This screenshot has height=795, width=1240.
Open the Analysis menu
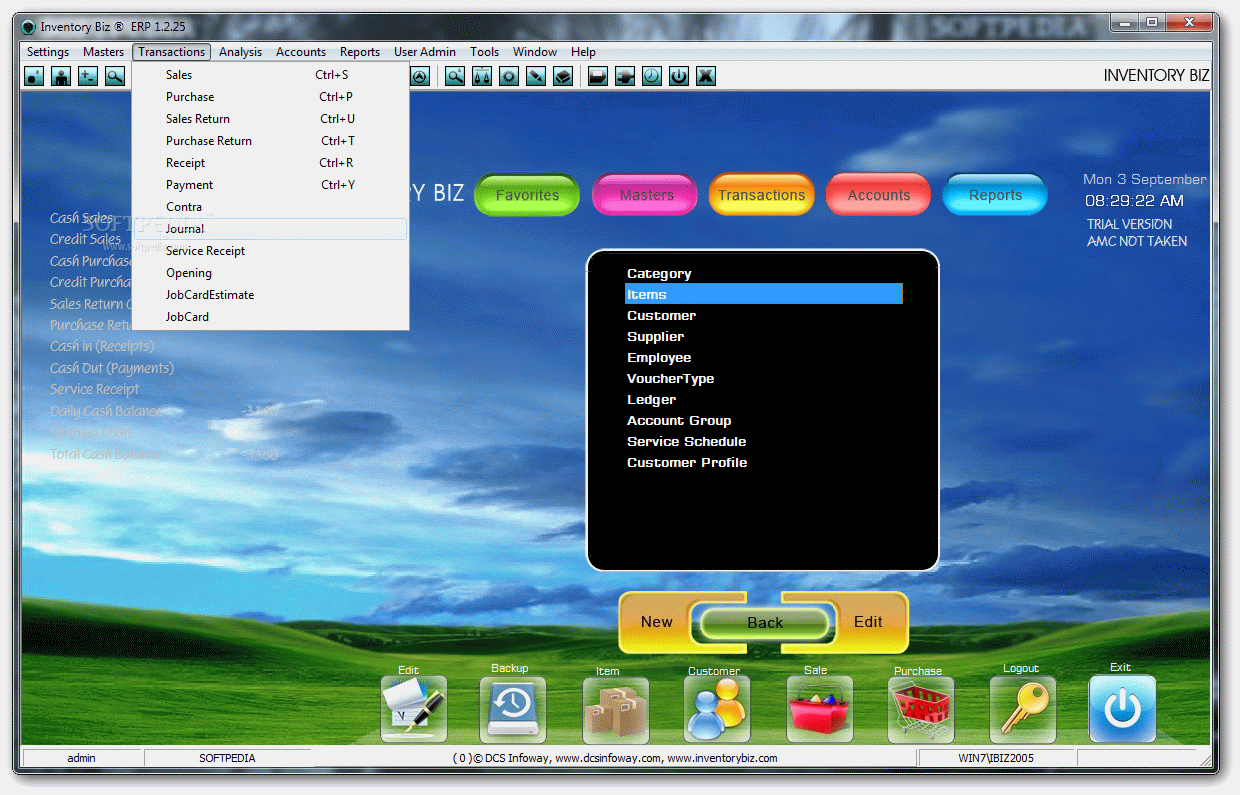[240, 52]
